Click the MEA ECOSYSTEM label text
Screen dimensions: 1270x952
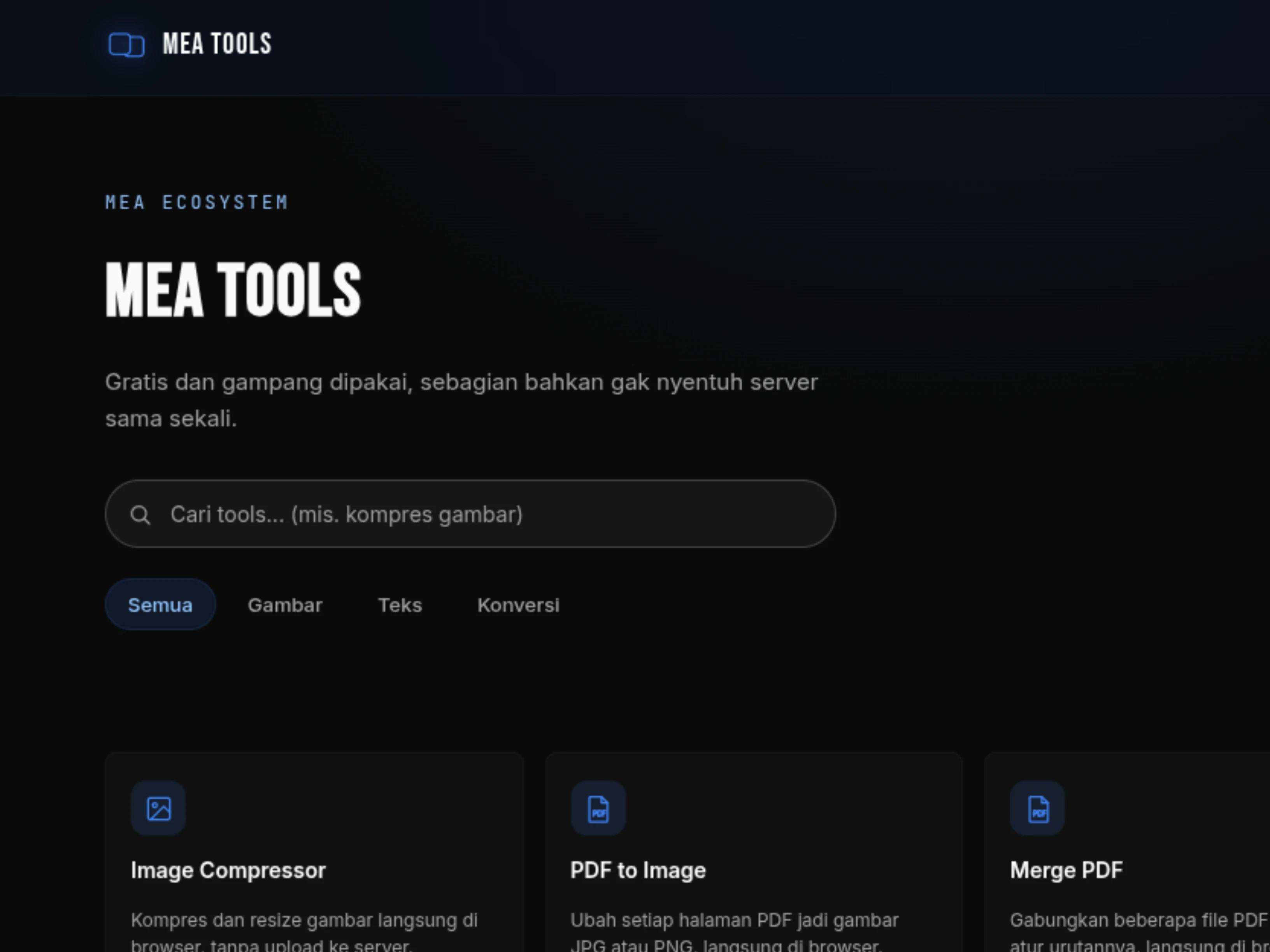197,203
